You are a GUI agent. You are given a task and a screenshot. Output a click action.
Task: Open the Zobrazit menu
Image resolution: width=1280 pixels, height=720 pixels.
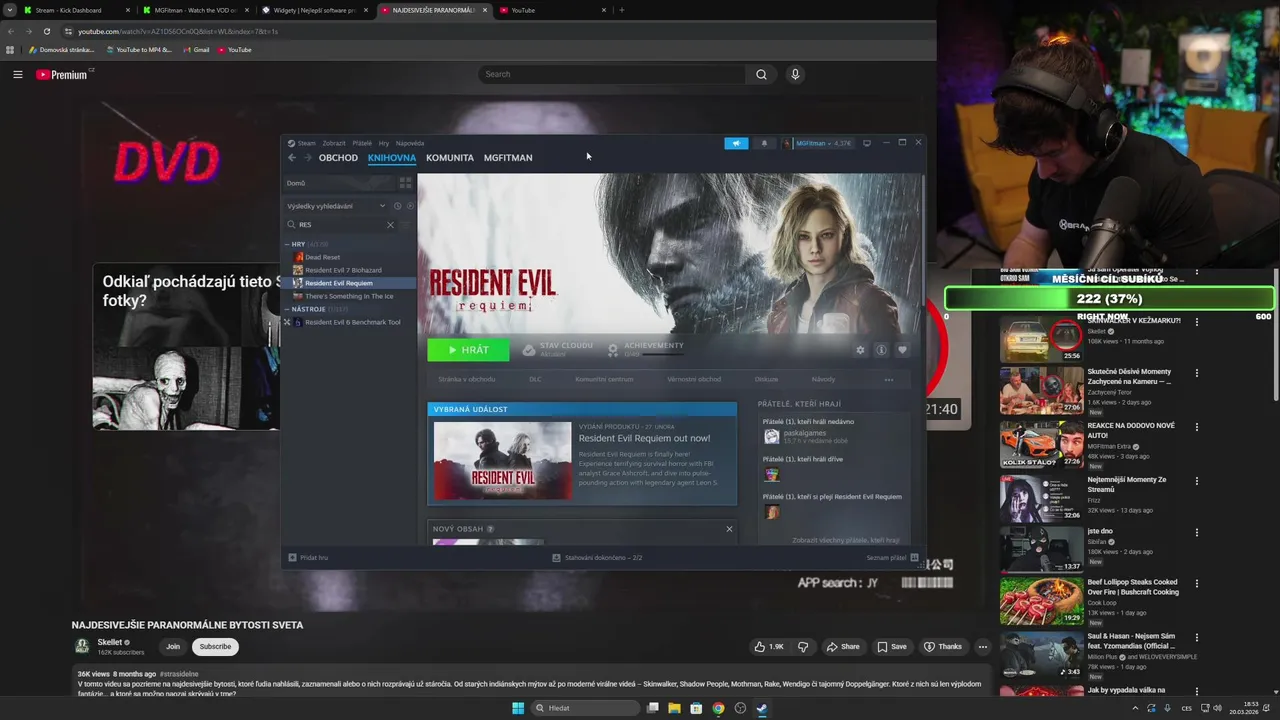click(x=334, y=143)
